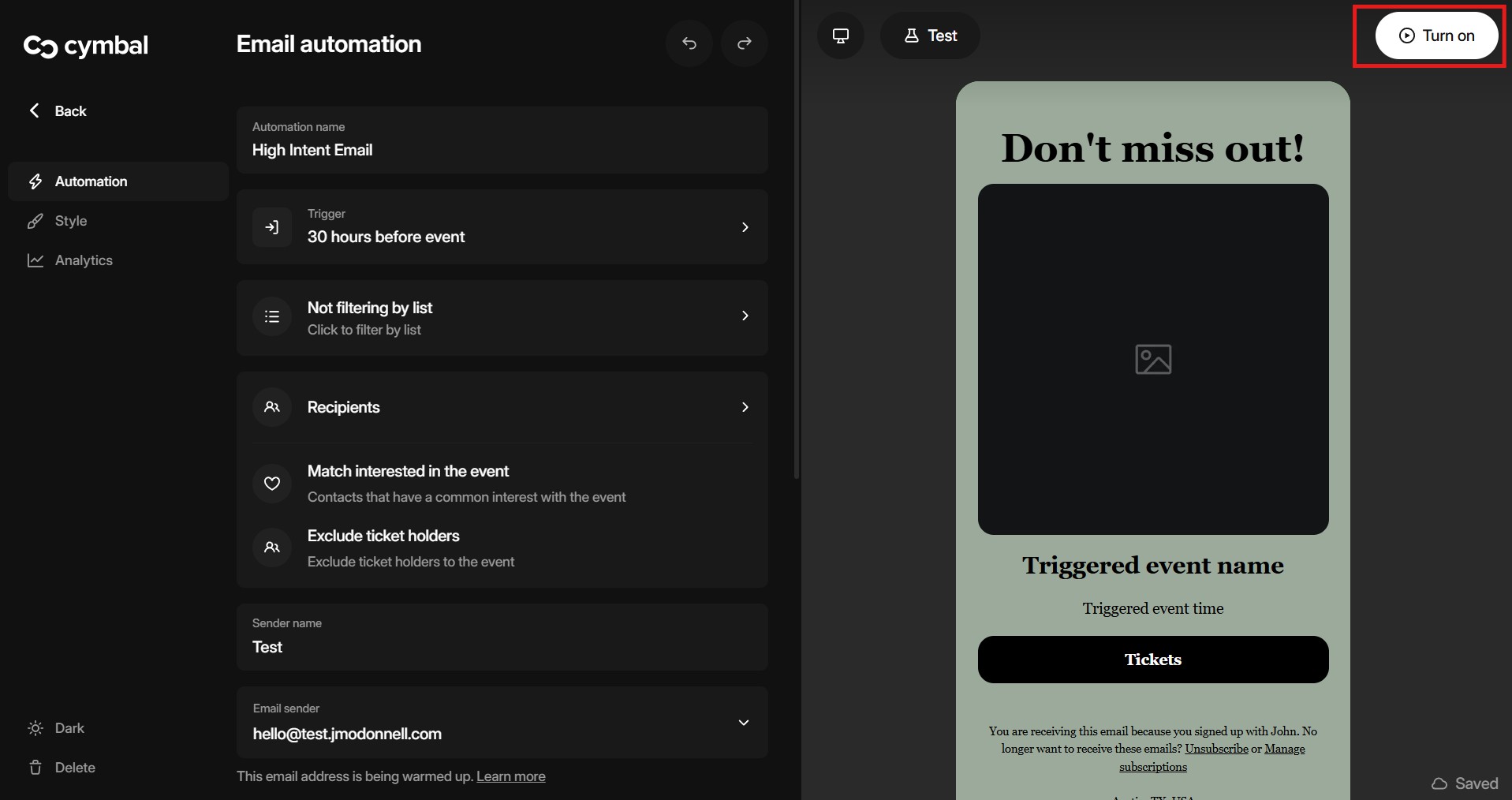Click the cymbal logo
The height and width of the screenshot is (800, 1512).
(x=86, y=47)
